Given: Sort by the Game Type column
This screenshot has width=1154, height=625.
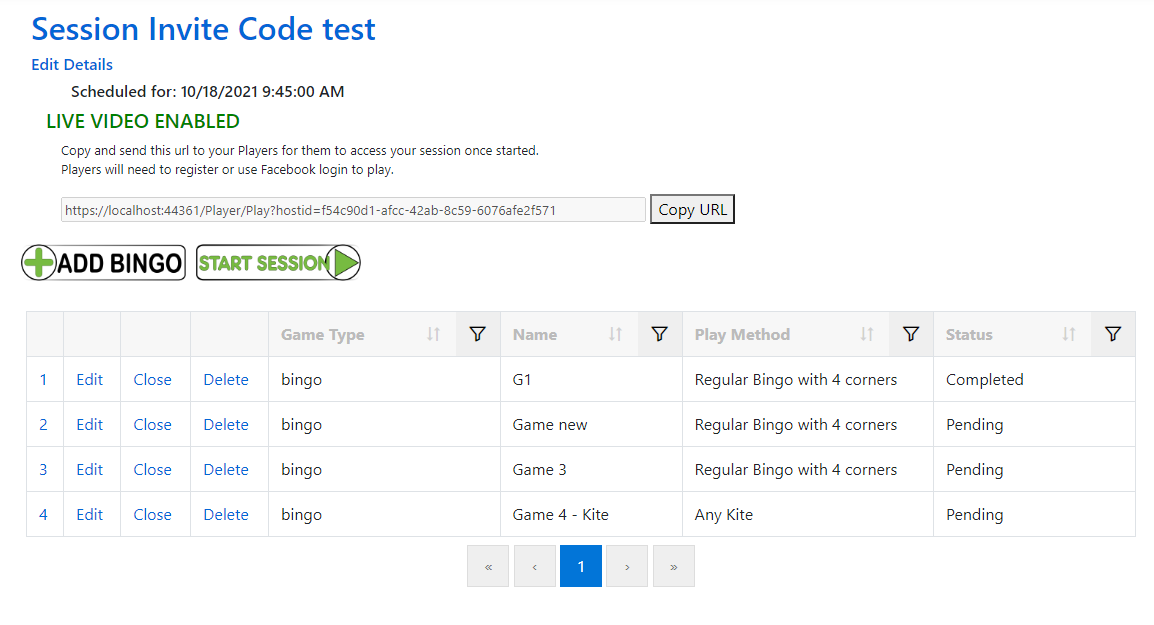Looking at the screenshot, I should [x=433, y=335].
